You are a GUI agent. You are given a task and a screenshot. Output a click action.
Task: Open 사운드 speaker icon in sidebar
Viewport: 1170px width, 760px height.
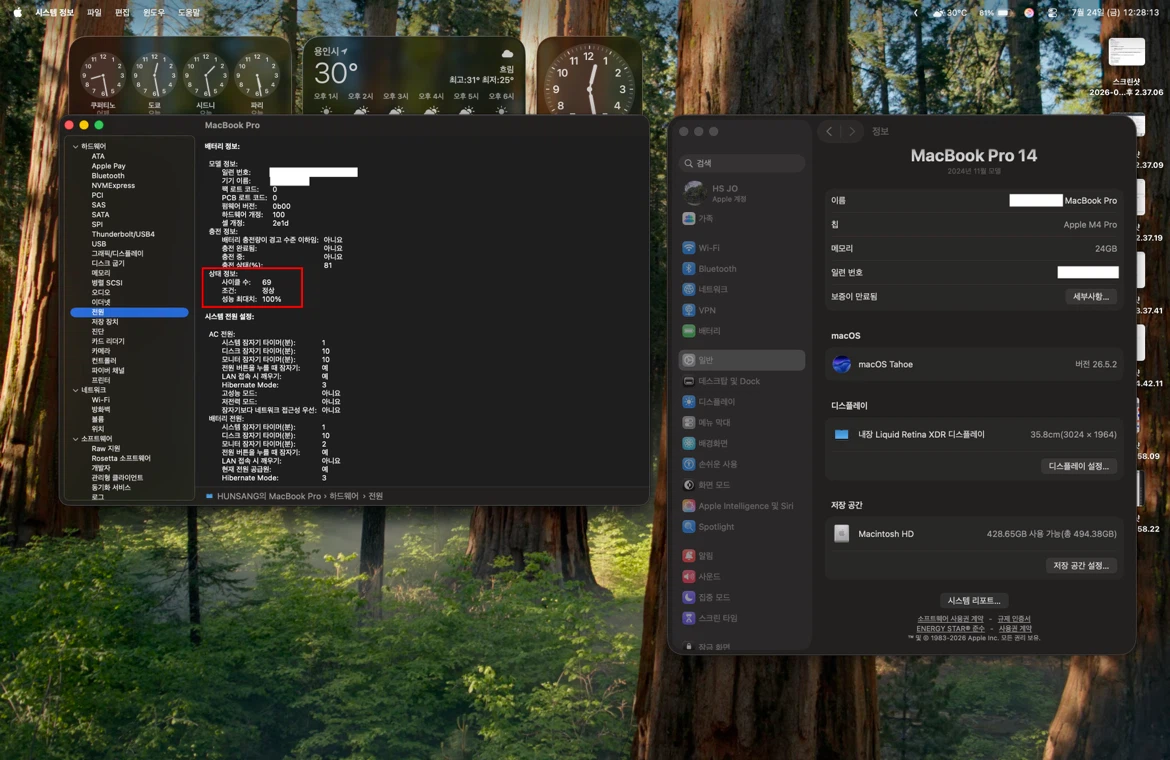689,577
